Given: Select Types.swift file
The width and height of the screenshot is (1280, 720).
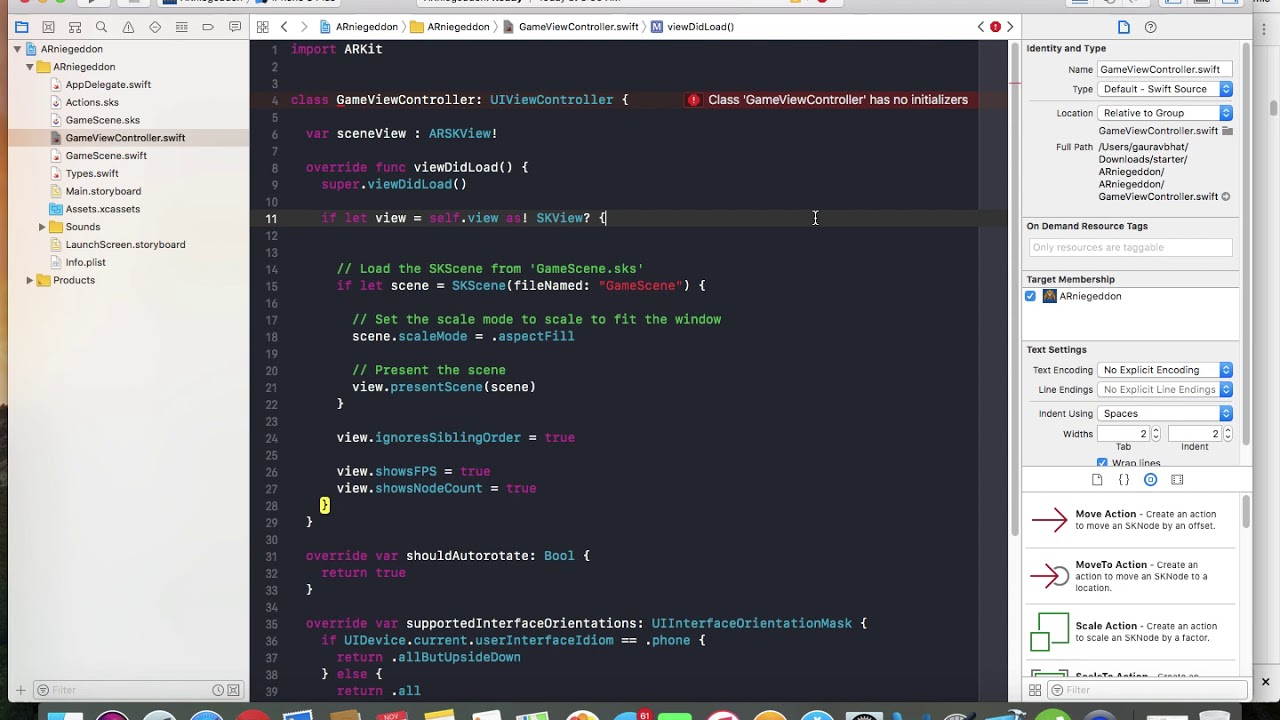Looking at the screenshot, I should (92, 174).
